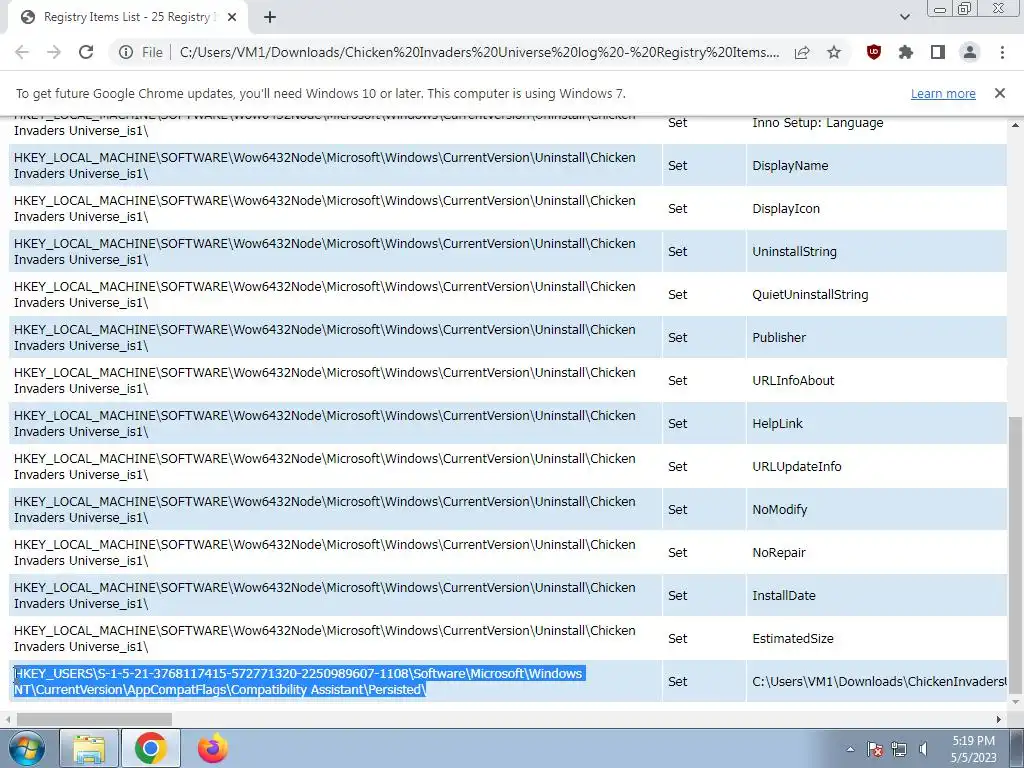Open network tray icon
Image resolution: width=1024 pixels, height=768 pixels.
click(899, 749)
